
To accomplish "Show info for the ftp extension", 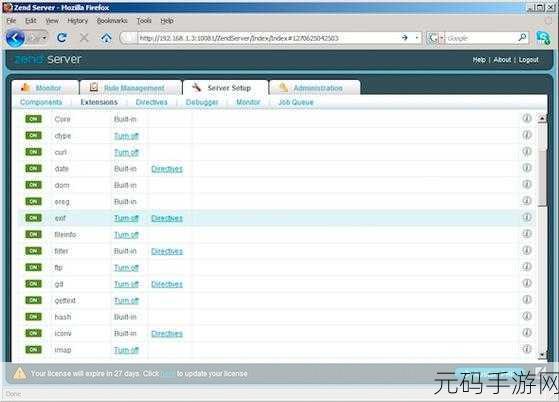I will (527, 267).
